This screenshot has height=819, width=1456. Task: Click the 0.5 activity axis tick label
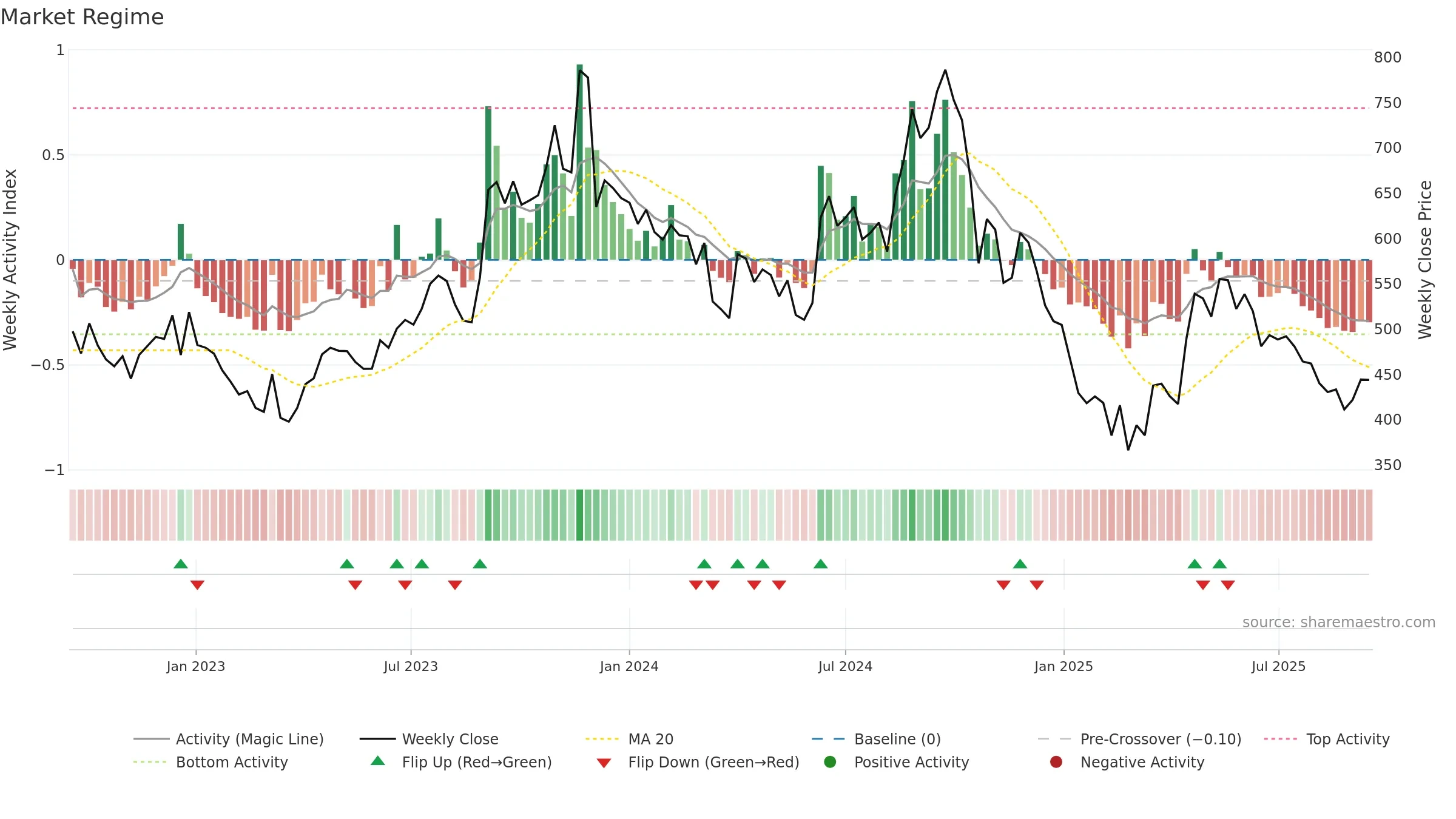pyautogui.click(x=53, y=155)
